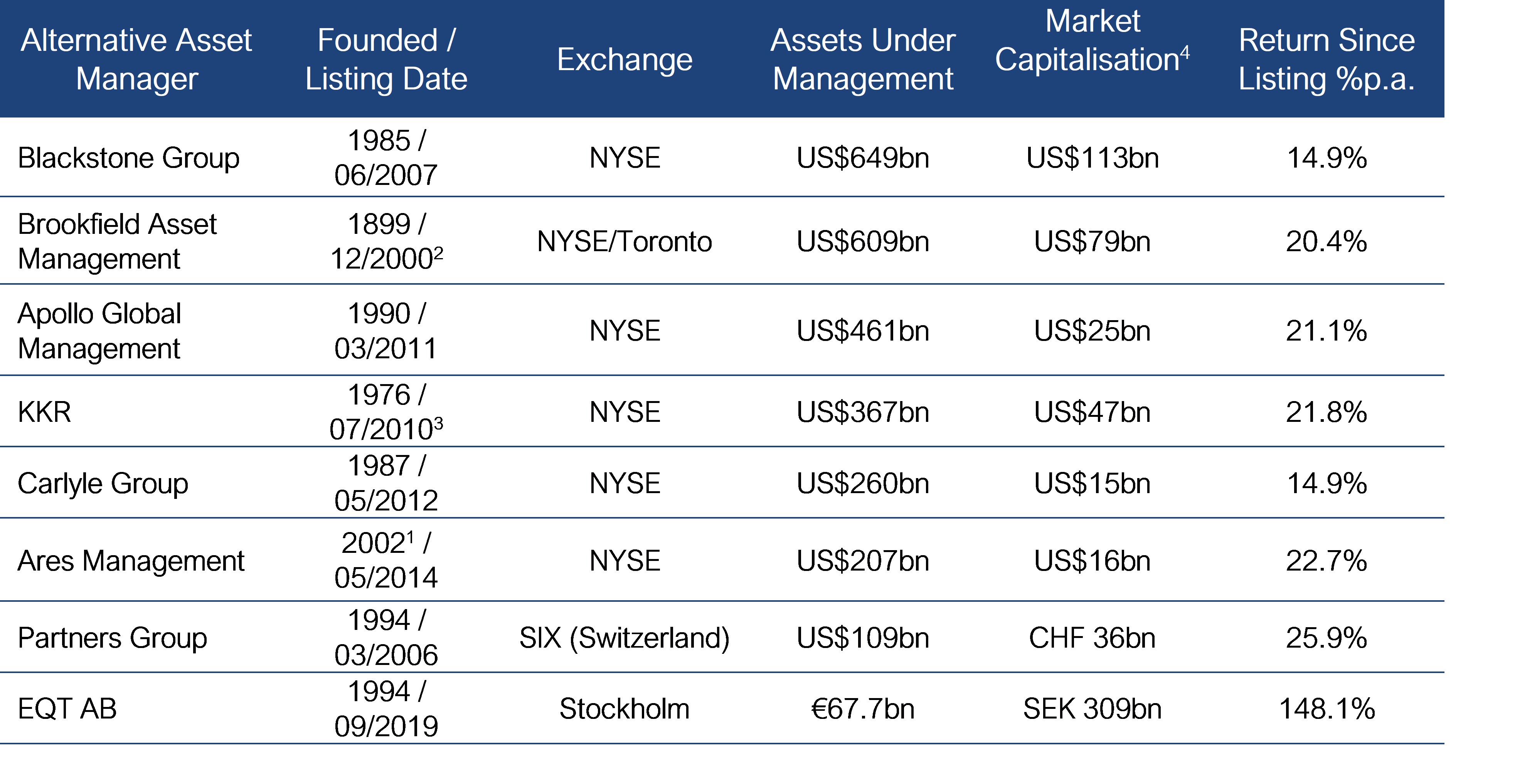Click the Founded / Listing Date header
This screenshot has height=784, width=1515.
click(x=386, y=59)
